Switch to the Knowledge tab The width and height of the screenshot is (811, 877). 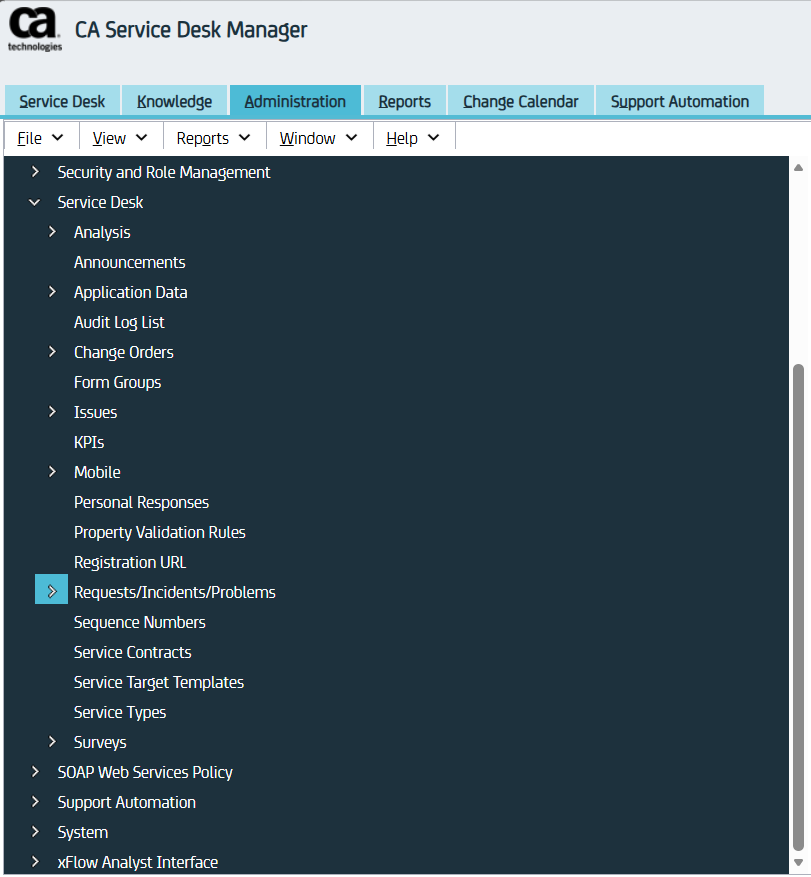click(x=174, y=101)
